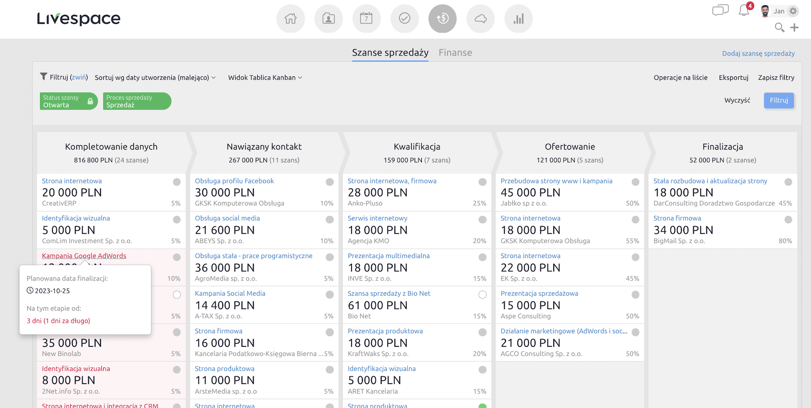Viewport: 811px width, 408px height.
Task: Click the 34 000 PLN amount
Action: click(x=683, y=230)
